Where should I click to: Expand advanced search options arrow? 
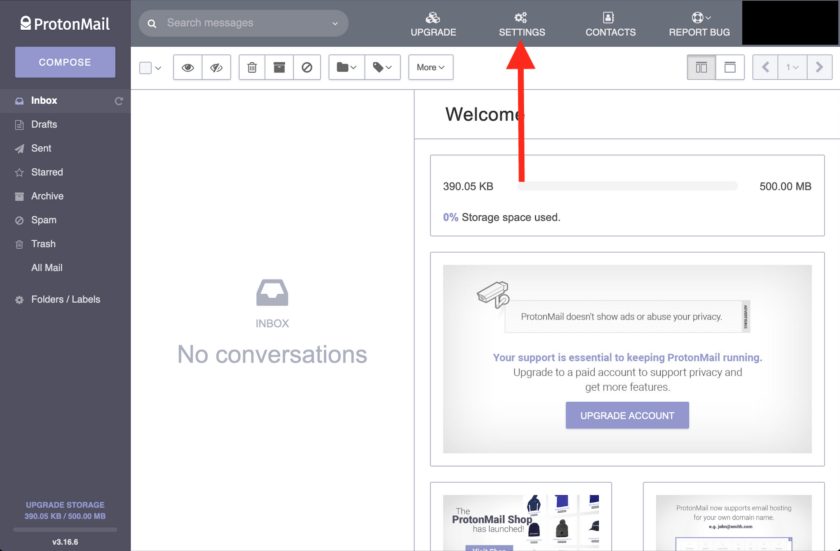pyautogui.click(x=335, y=24)
